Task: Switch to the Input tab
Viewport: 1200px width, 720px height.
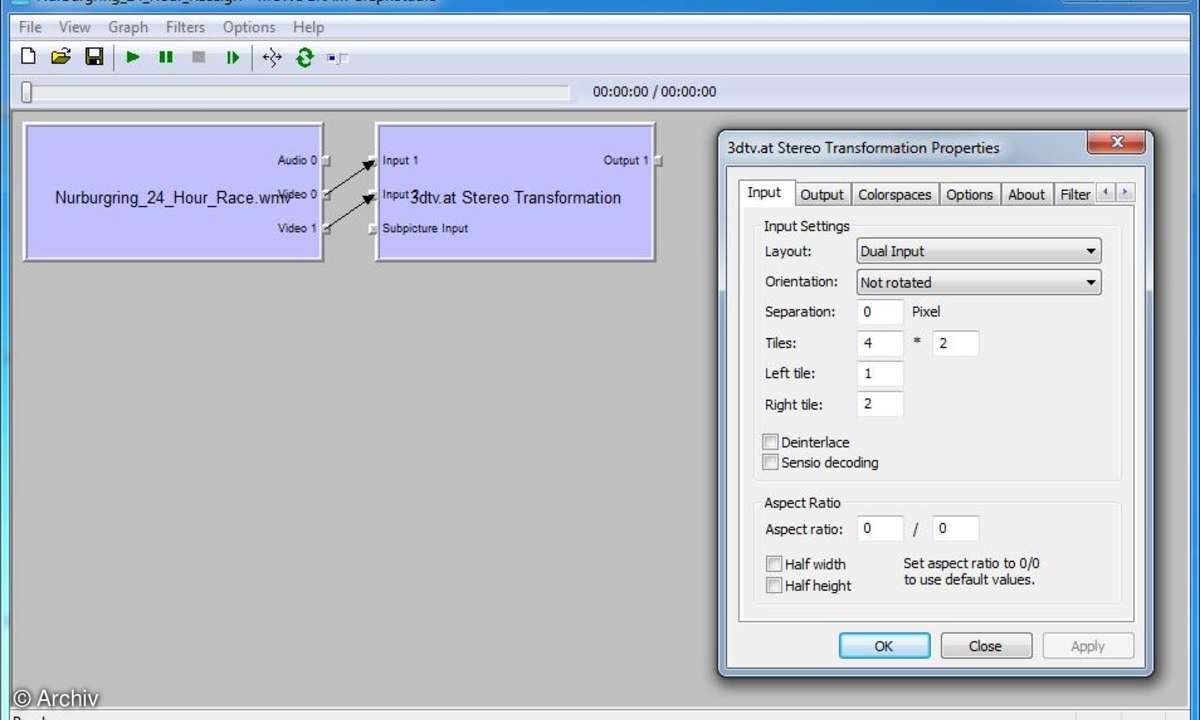Action: (765, 193)
